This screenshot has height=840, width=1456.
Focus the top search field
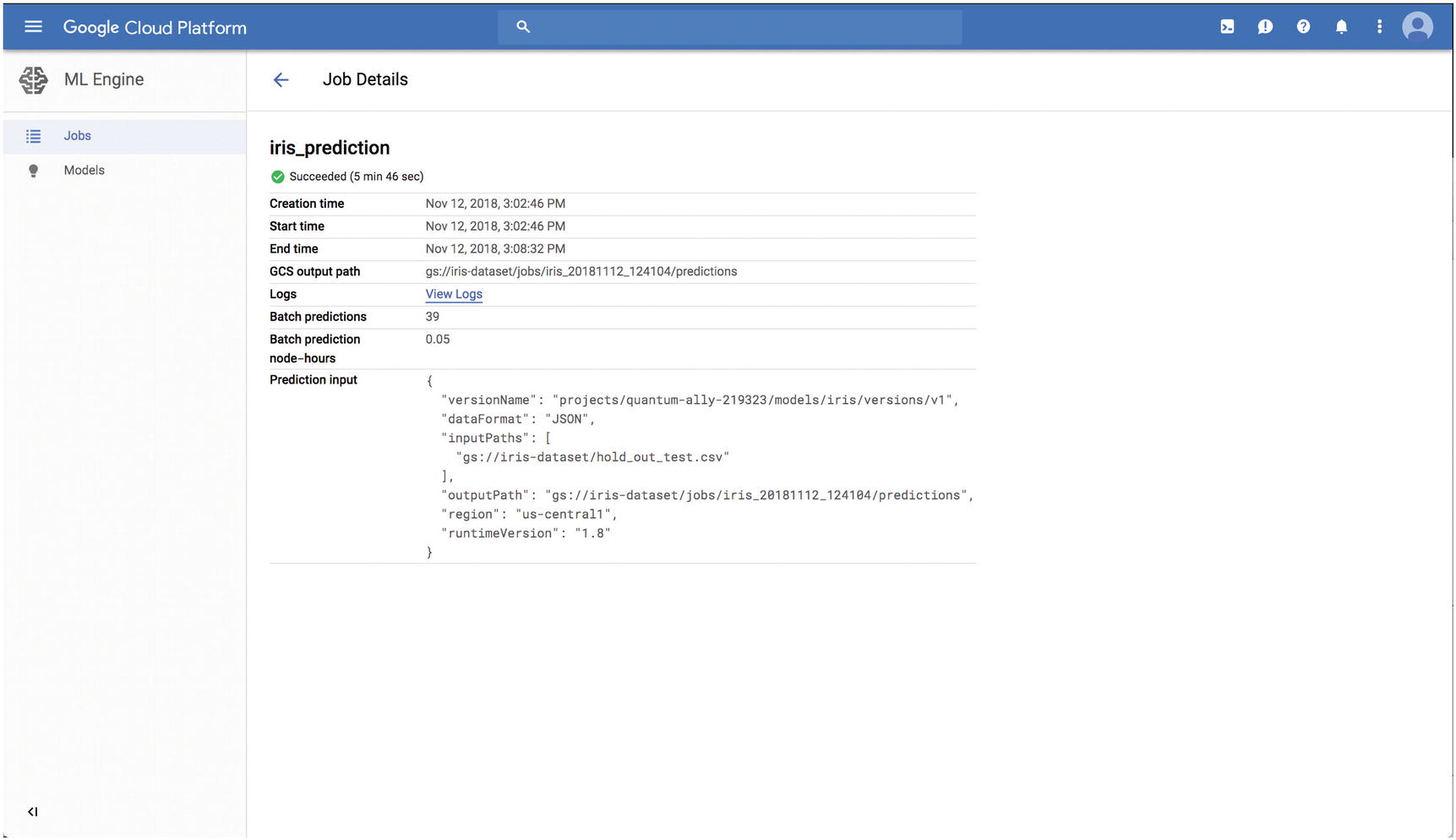point(730,27)
